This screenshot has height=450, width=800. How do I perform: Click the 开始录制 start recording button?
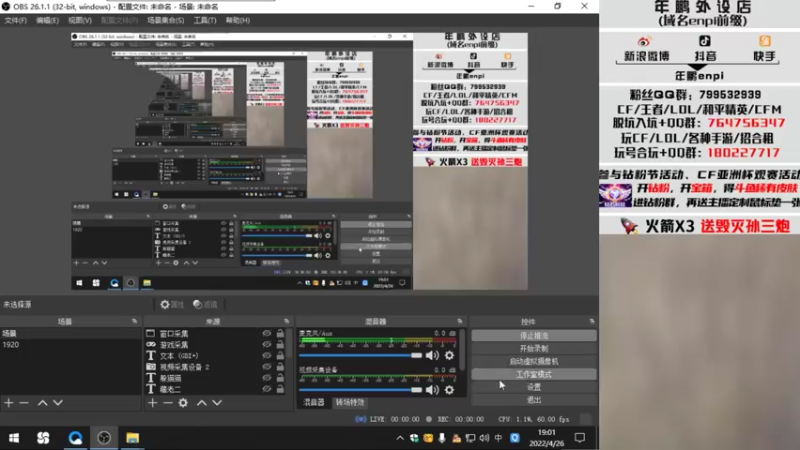(x=534, y=348)
